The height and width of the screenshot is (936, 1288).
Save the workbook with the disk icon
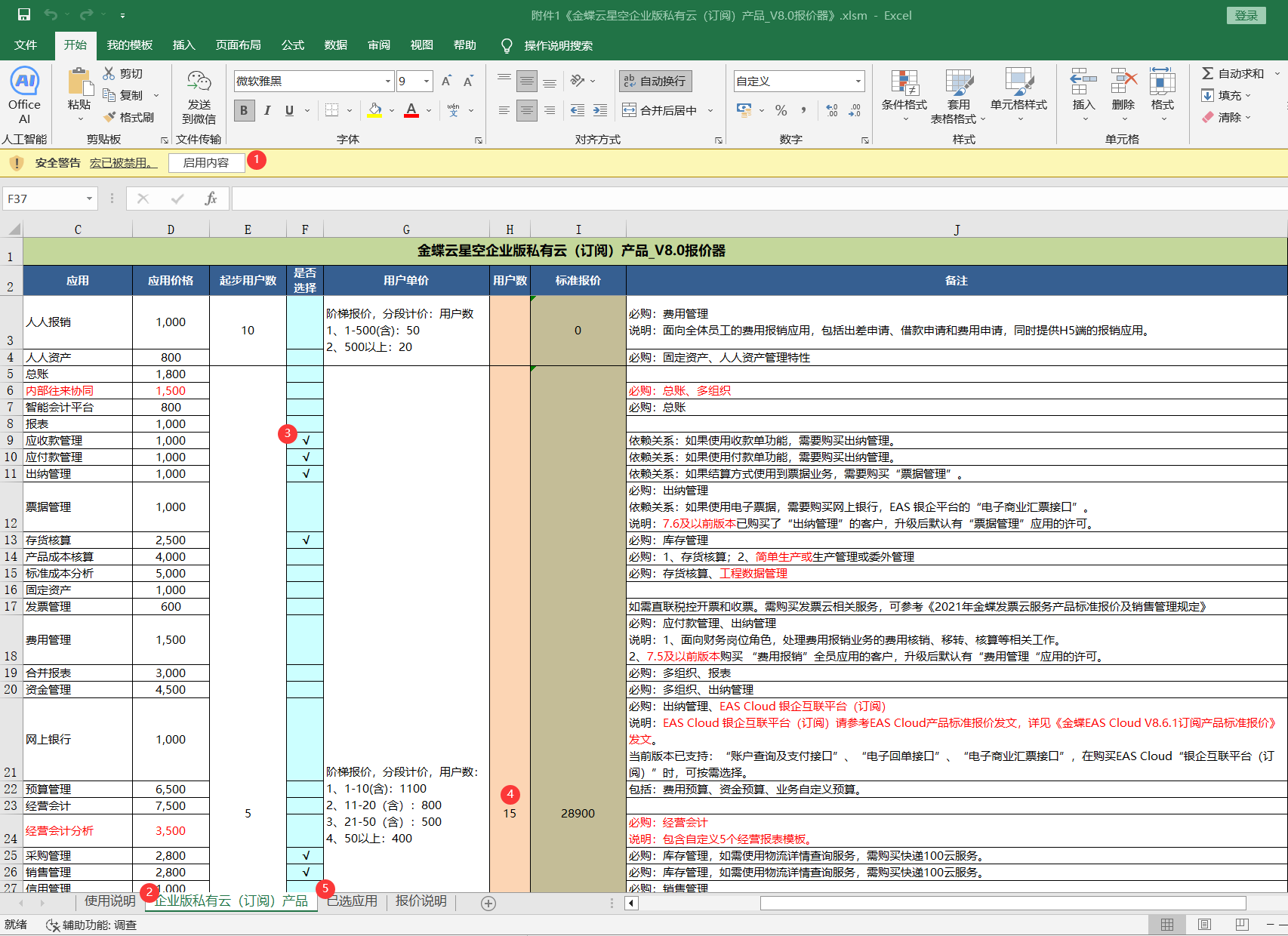tap(24, 15)
